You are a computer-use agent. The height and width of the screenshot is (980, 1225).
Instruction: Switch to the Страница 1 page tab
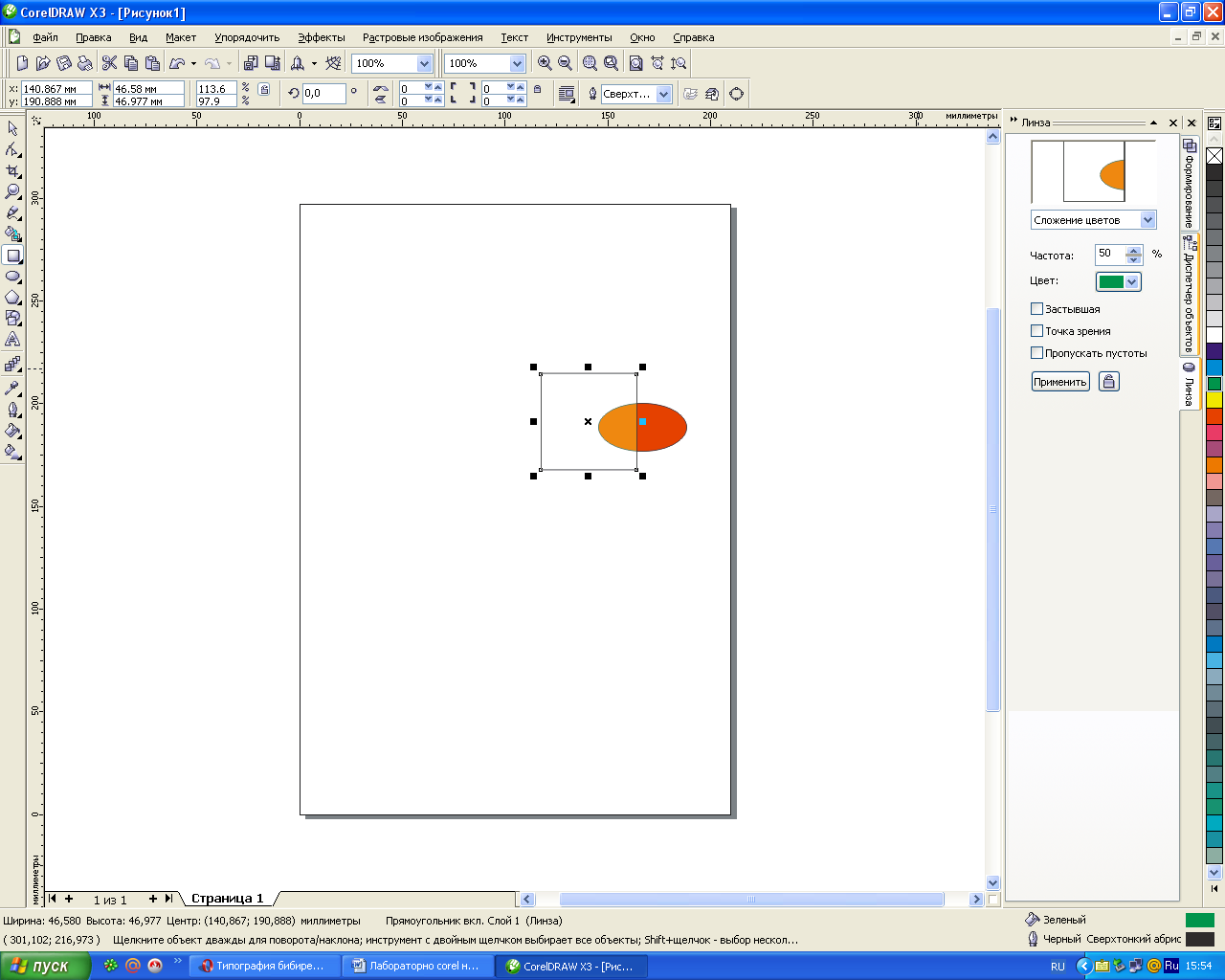pos(227,899)
